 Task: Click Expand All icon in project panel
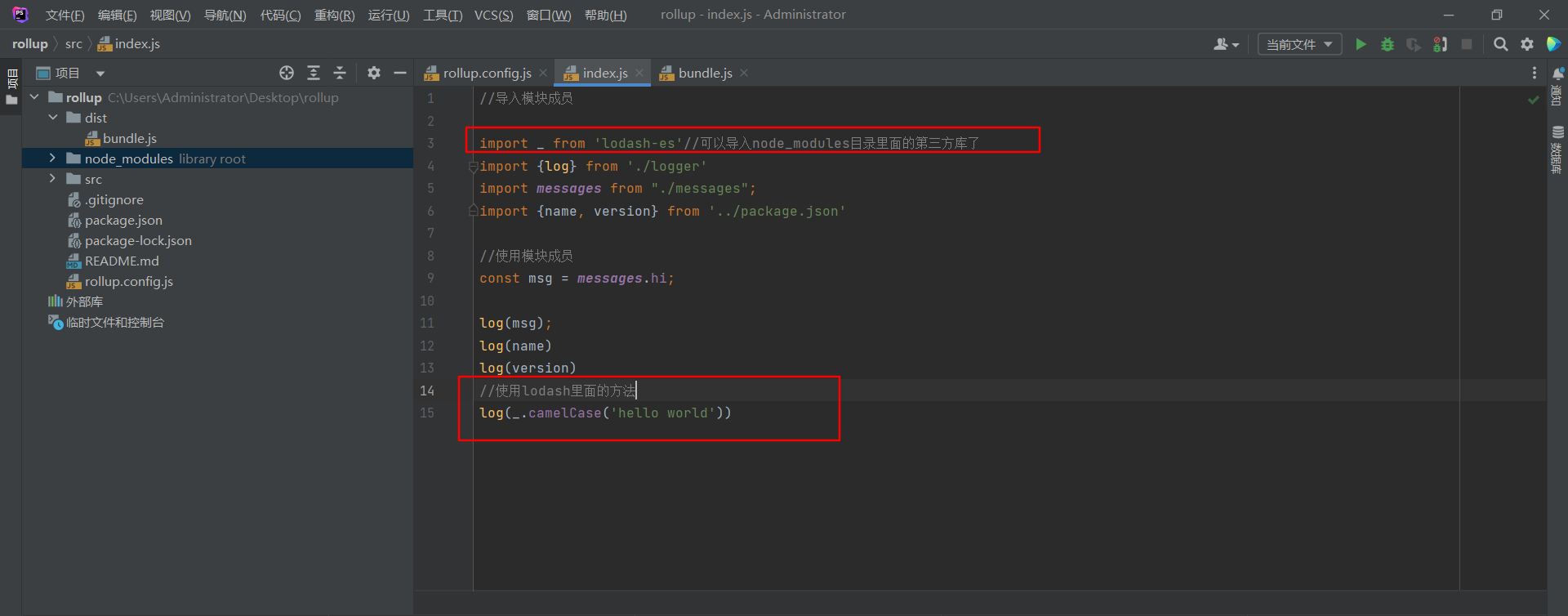tap(314, 73)
